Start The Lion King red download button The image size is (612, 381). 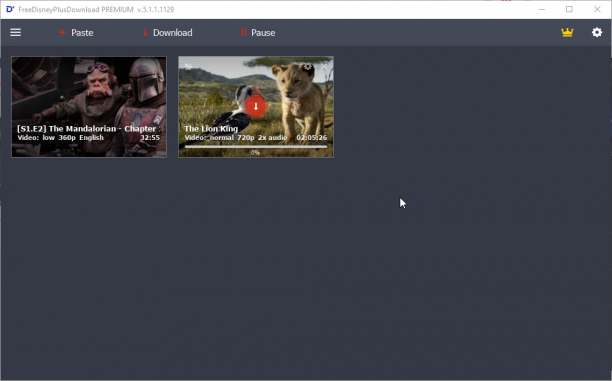tap(256, 107)
